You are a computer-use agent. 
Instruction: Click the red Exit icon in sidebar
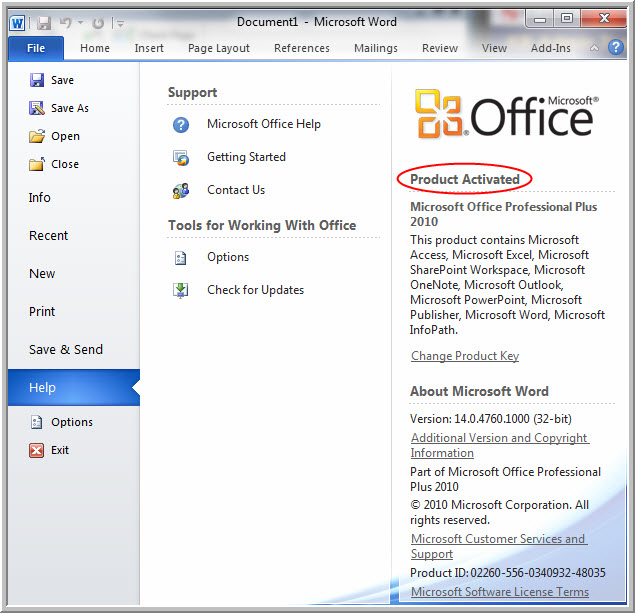tap(36, 450)
